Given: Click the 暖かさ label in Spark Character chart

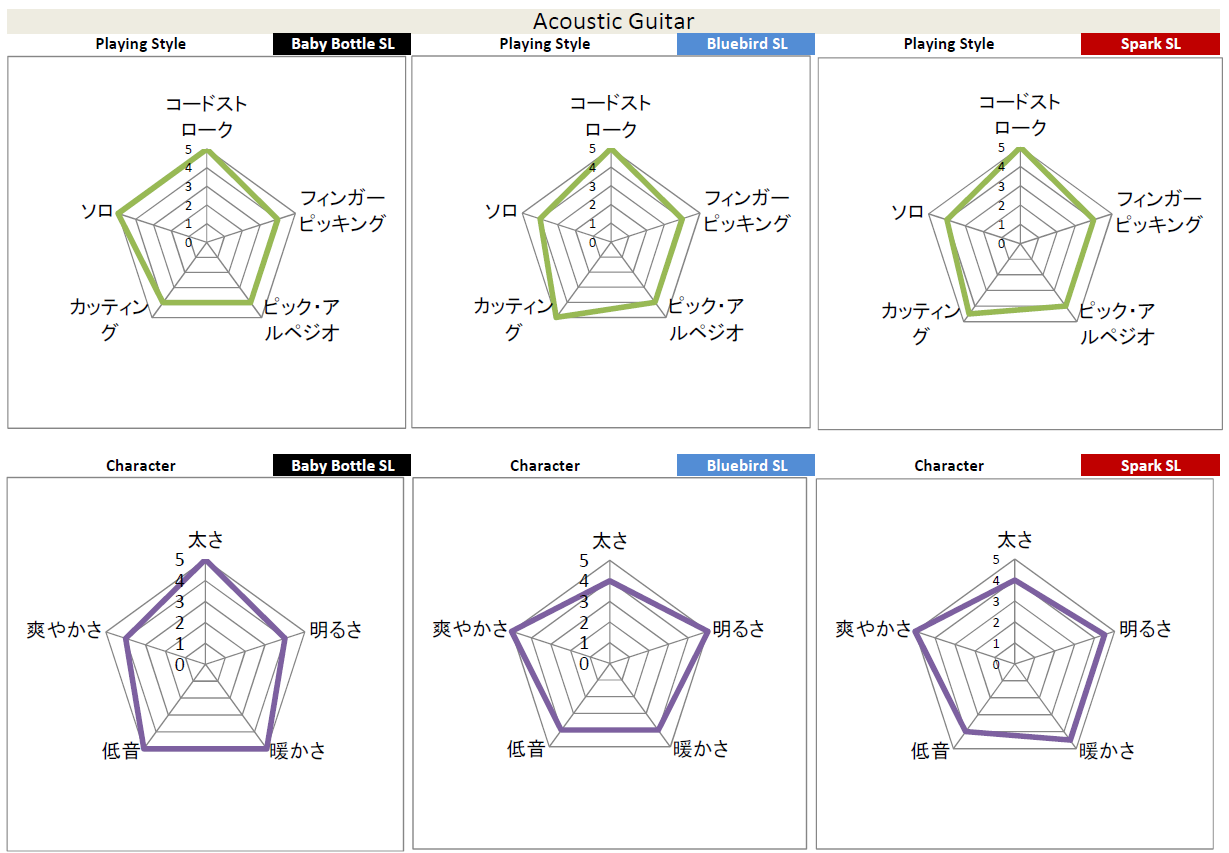Looking at the screenshot, I should tap(1108, 750).
